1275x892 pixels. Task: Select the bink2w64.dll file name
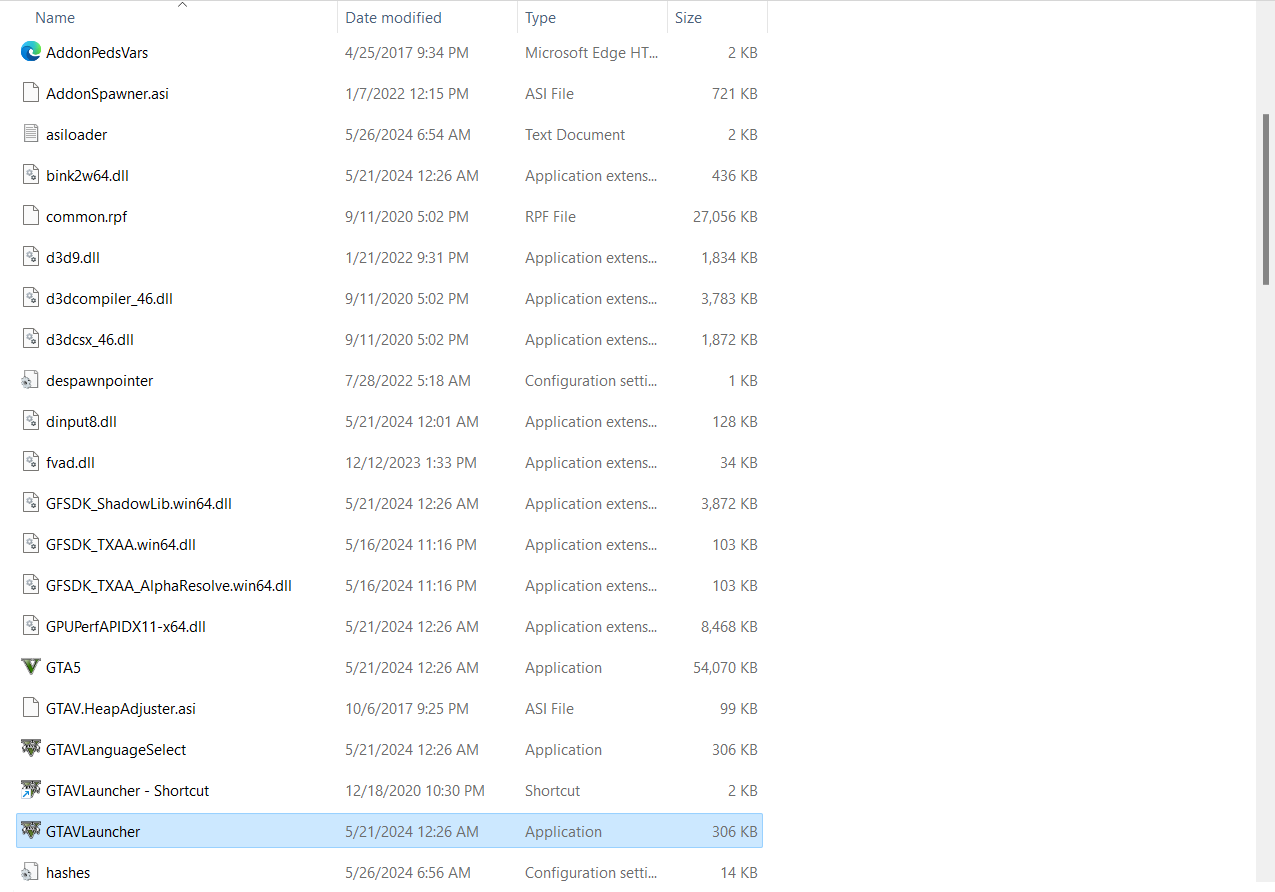tap(87, 175)
